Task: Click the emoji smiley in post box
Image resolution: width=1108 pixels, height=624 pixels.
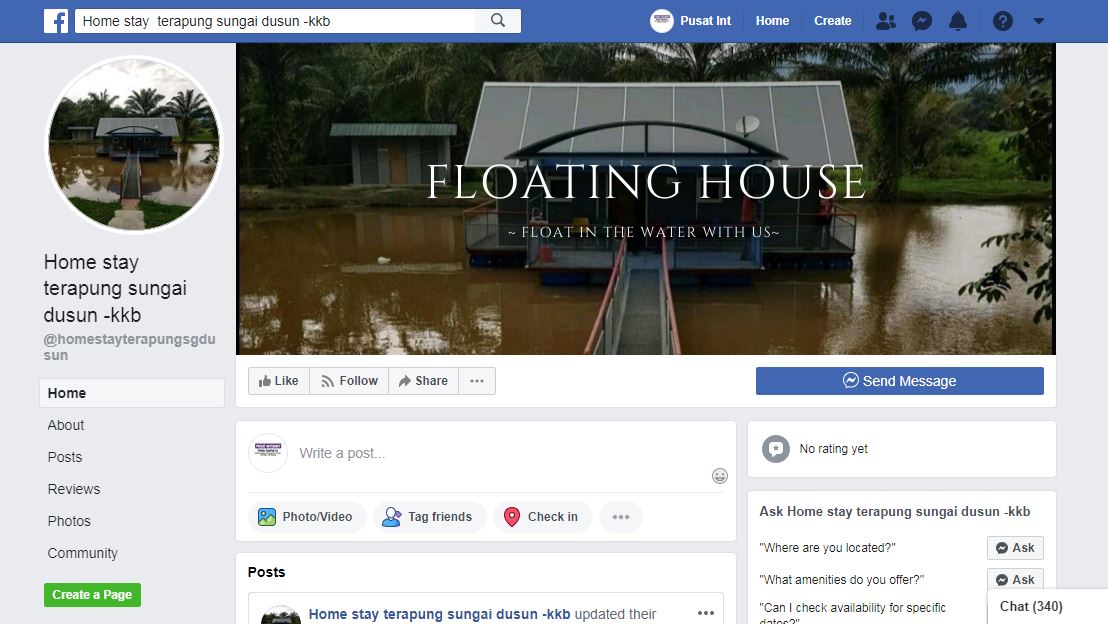Action: pyautogui.click(x=719, y=476)
